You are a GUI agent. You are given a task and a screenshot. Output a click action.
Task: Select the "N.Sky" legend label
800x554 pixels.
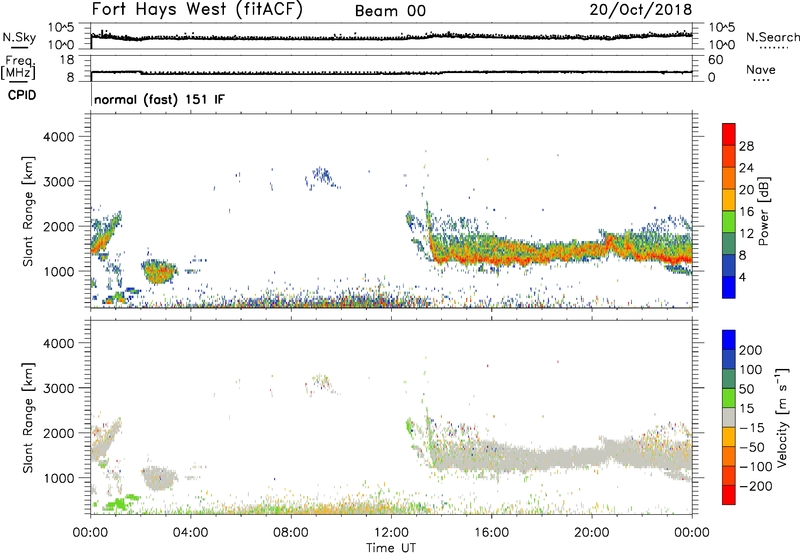point(19,37)
